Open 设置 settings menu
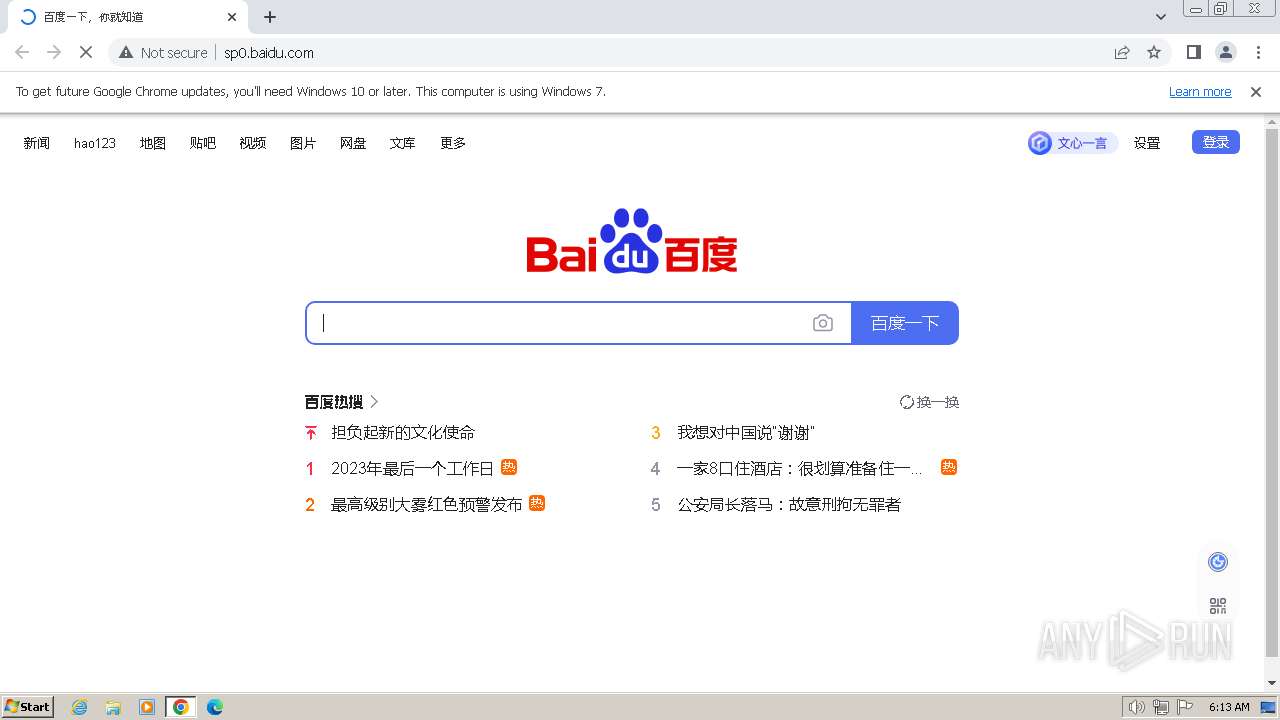Screen dimensions: 1280x720 click(x=1147, y=143)
